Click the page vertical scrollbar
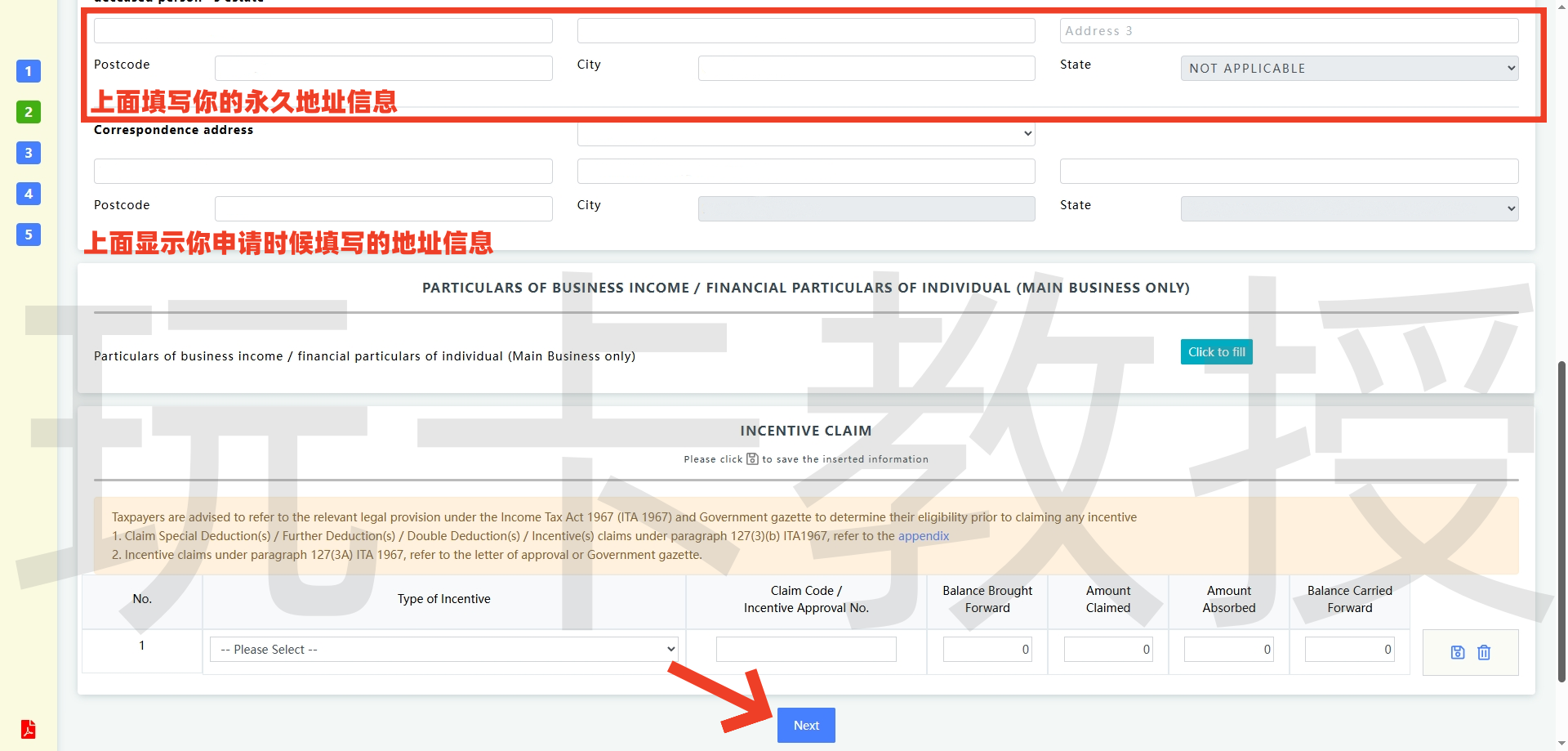Screen dimensions: 1568x751 click(x=1561, y=521)
